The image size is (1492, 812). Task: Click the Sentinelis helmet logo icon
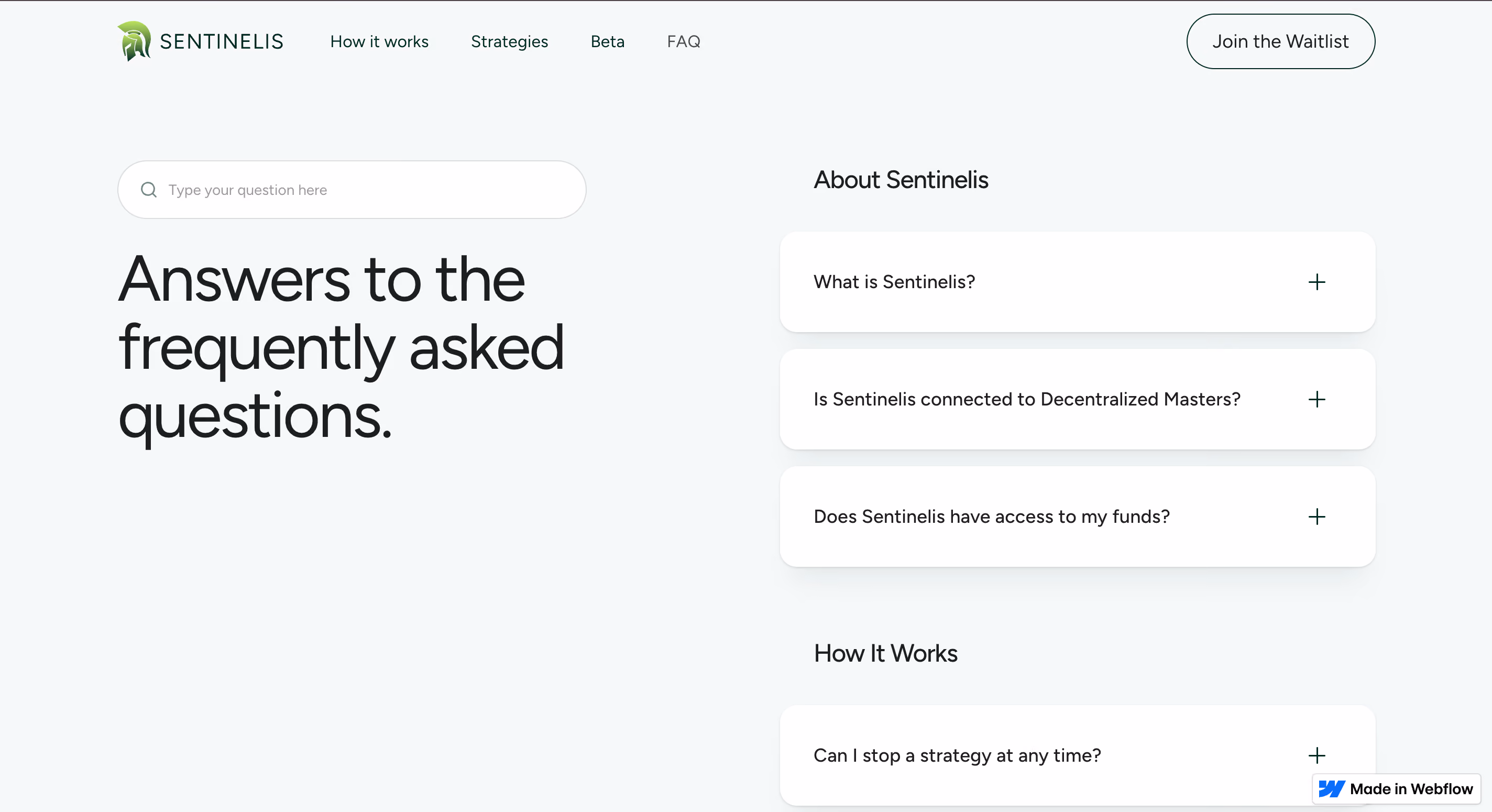pos(134,41)
